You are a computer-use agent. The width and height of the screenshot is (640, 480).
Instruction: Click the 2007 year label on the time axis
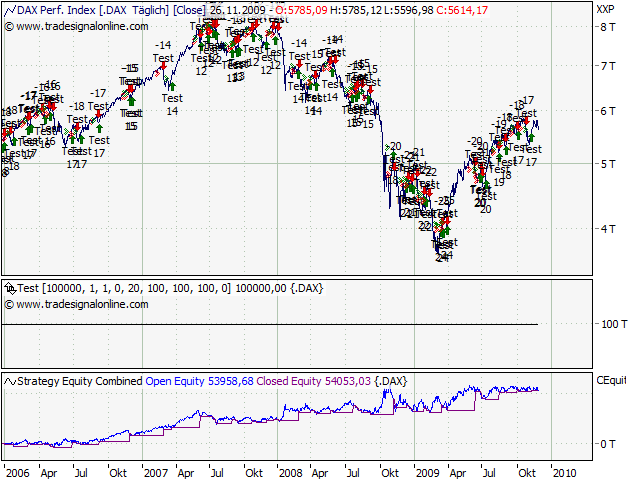pos(156,473)
